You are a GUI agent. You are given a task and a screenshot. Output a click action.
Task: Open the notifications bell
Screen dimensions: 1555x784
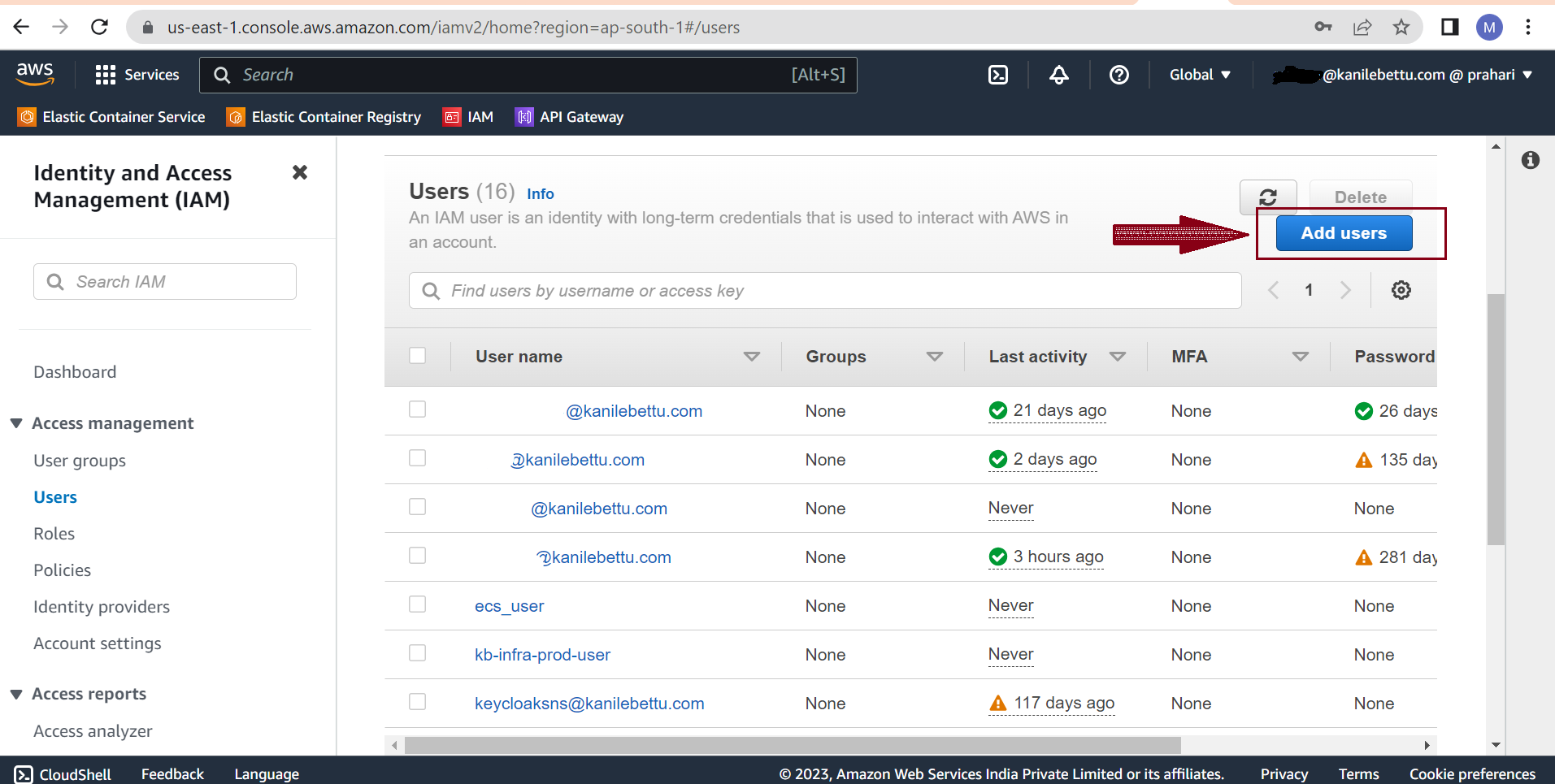[x=1058, y=75]
